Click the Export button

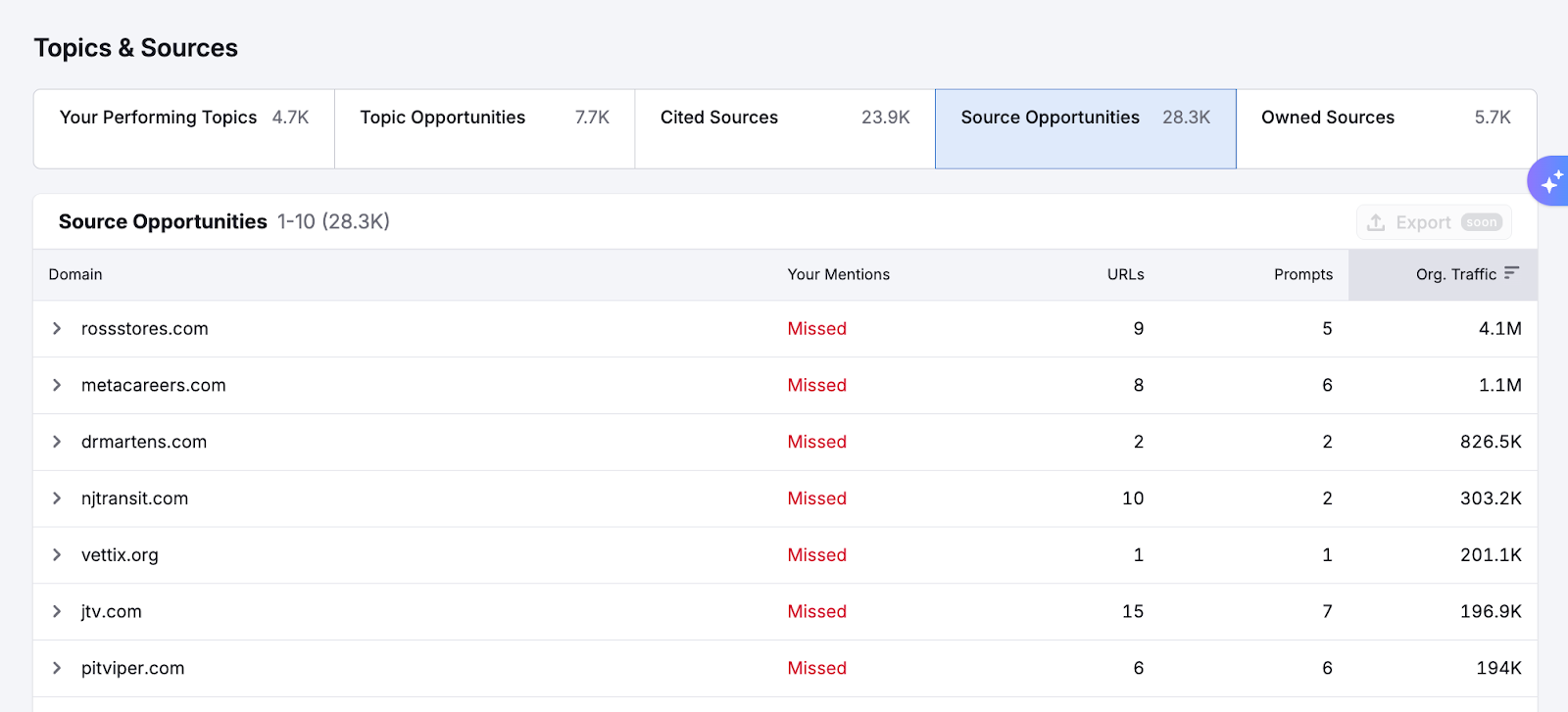pyautogui.click(x=1433, y=222)
